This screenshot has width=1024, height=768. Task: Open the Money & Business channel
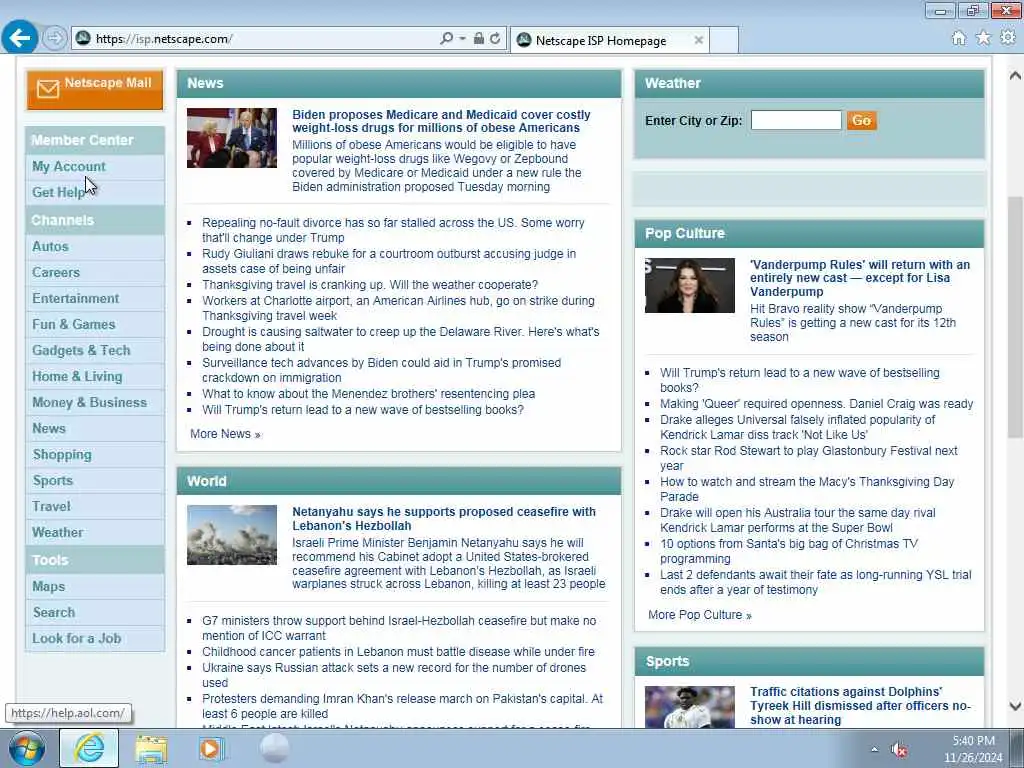click(x=89, y=403)
